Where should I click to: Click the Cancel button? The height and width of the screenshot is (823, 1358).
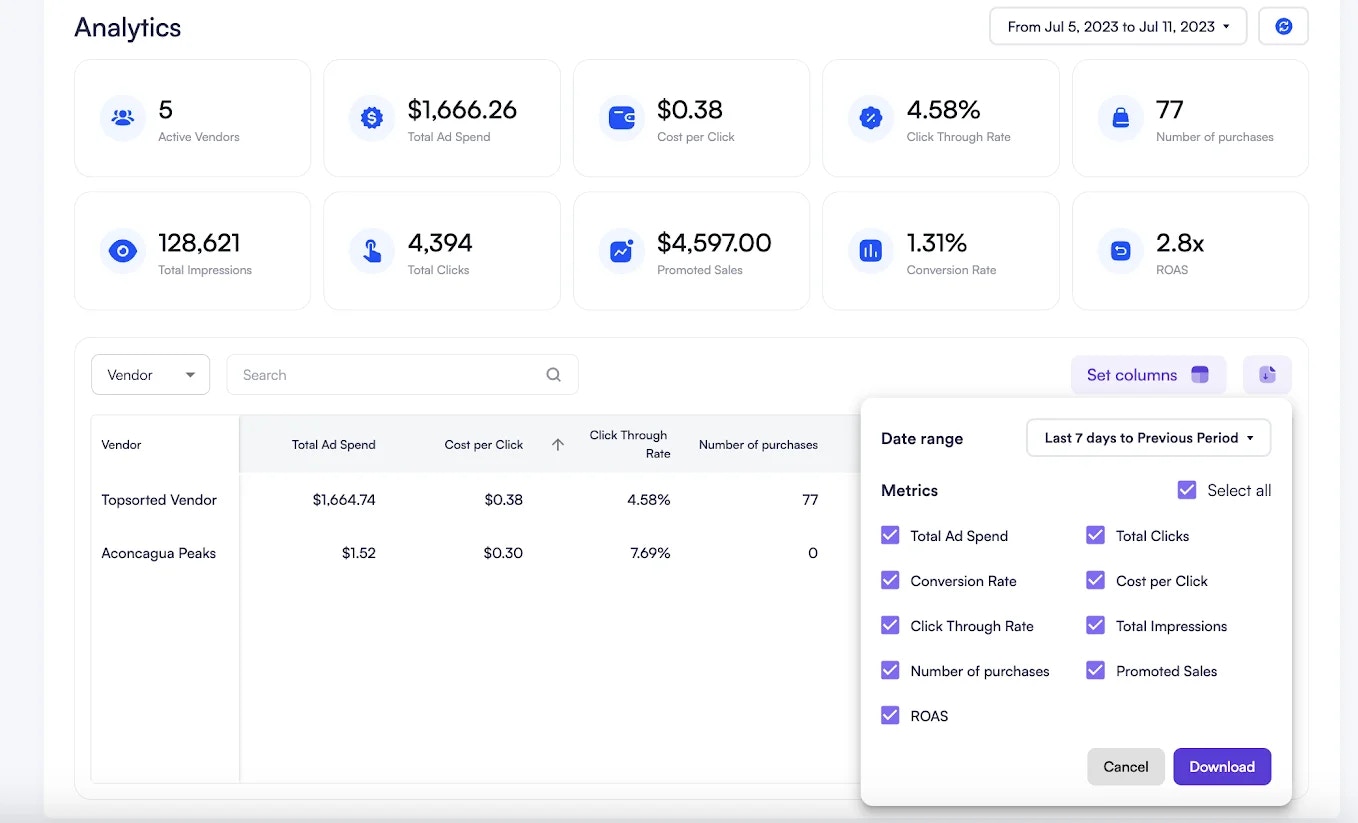coord(1125,766)
